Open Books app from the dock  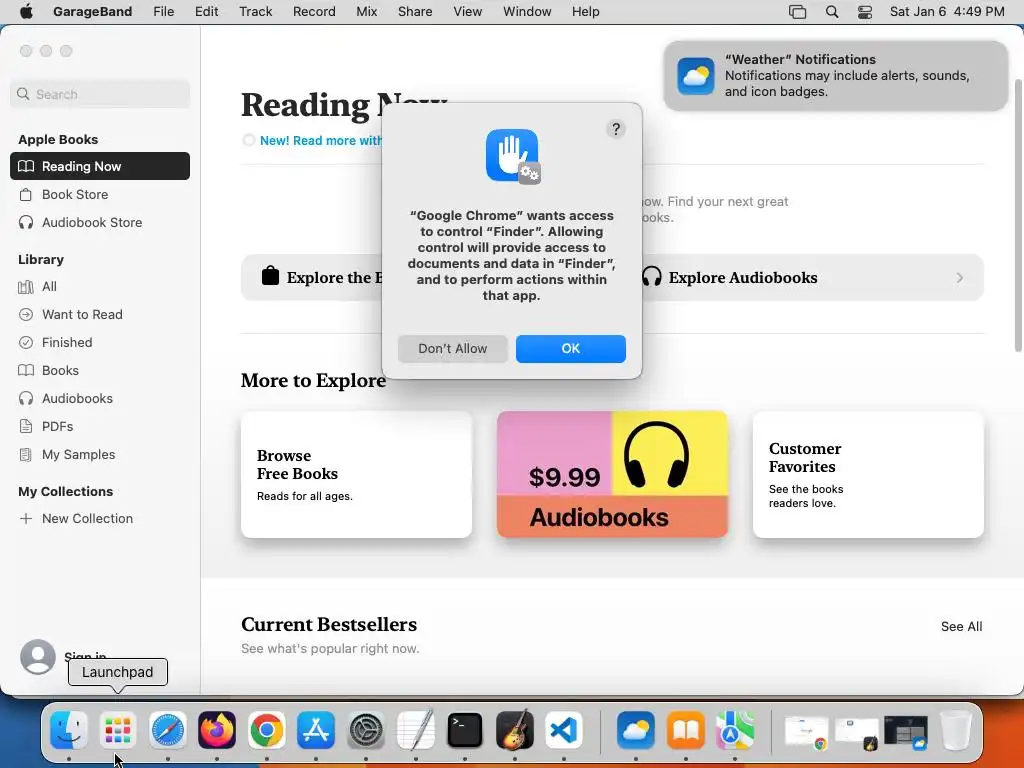(x=685, y=729)
